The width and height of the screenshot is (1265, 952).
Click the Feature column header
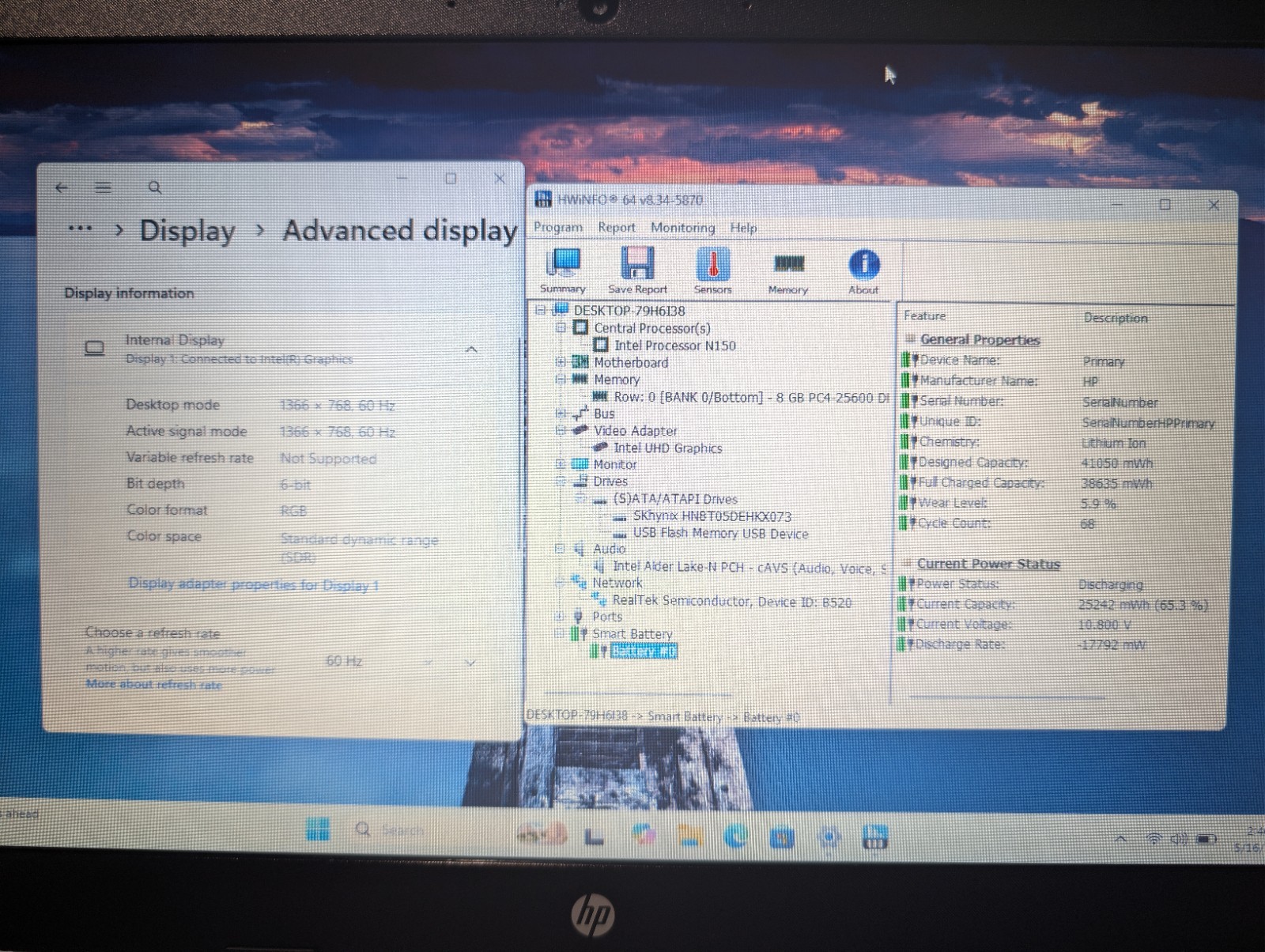(x=925, y=315)
